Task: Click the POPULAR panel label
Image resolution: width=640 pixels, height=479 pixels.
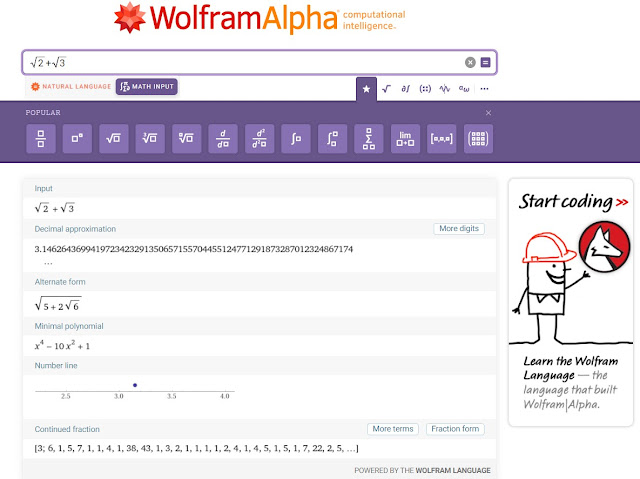Action: click(43, 113)
